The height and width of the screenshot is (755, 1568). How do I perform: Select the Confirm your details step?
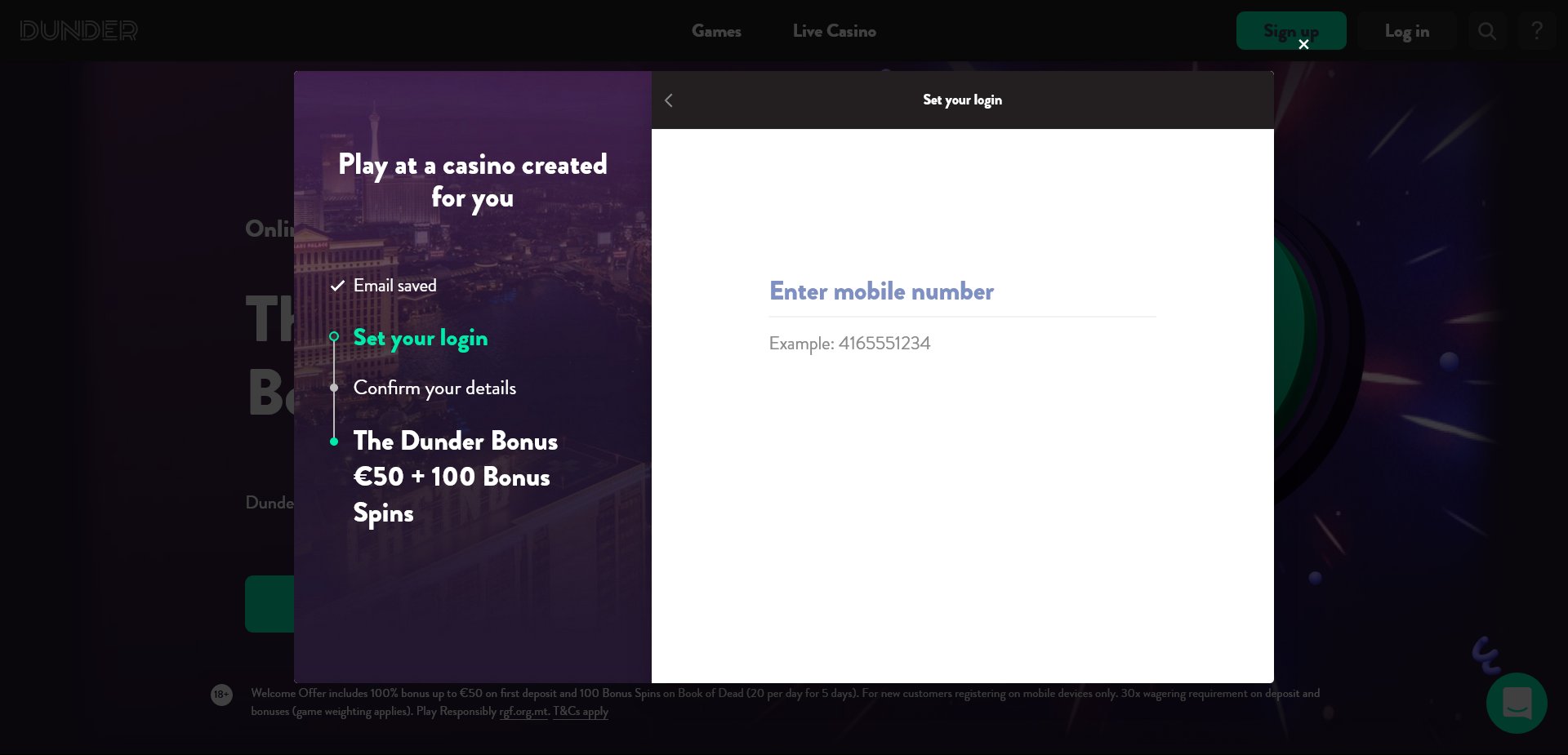coord(434,389)
